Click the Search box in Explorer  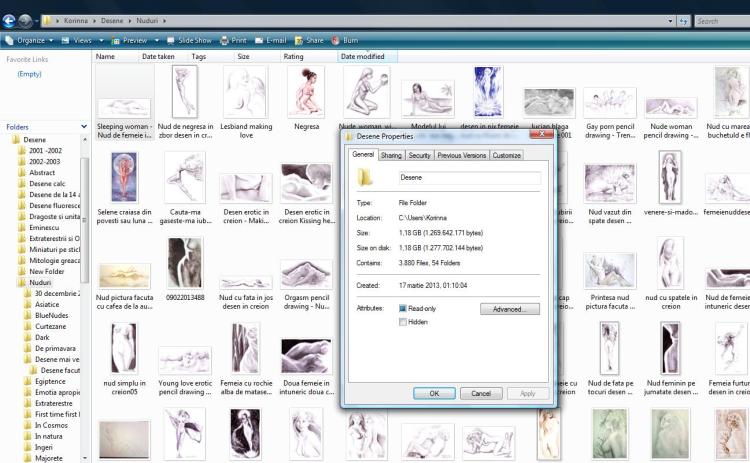[722, 21]
